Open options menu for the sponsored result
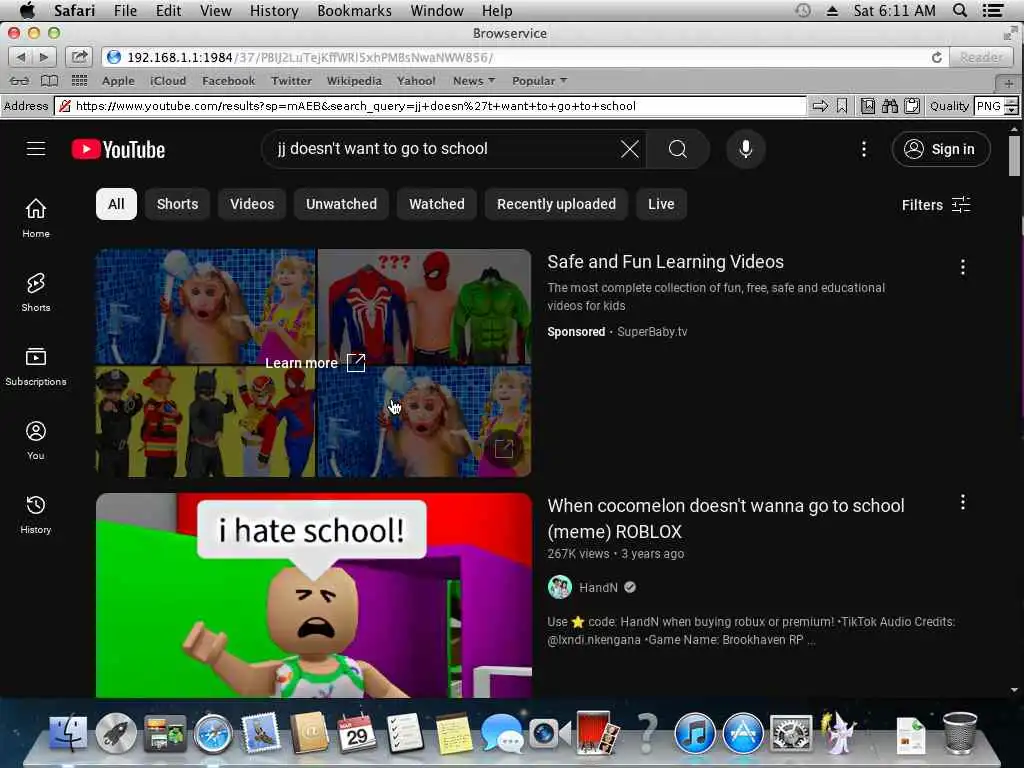The width and height of the screenshot is (1024, 768). click(963, 266)
